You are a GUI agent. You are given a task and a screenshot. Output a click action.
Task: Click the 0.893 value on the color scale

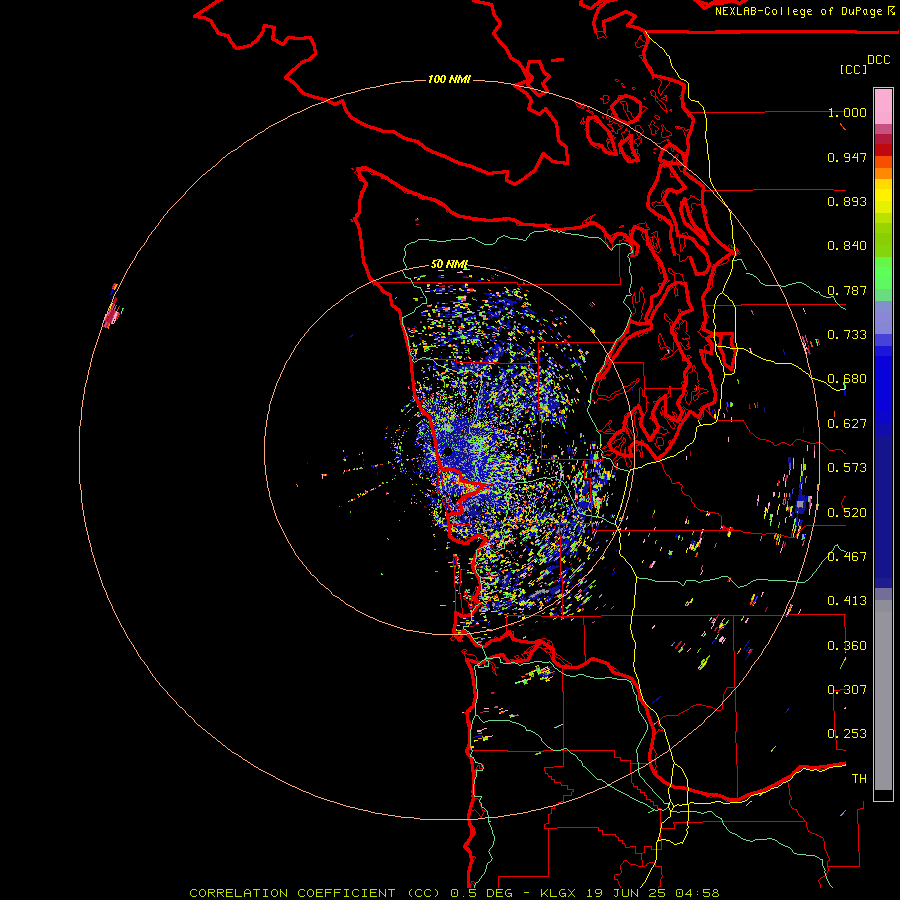[x=847, y=201]
